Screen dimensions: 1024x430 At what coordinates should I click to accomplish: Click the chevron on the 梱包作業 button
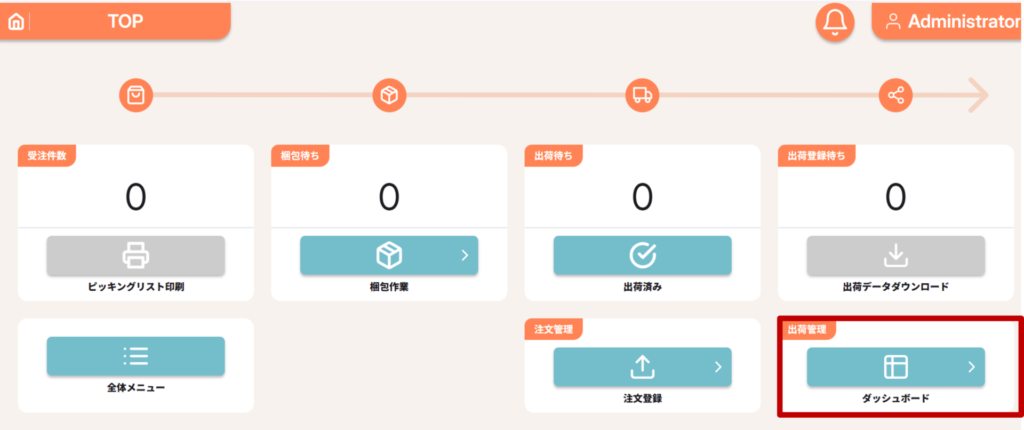465,256
